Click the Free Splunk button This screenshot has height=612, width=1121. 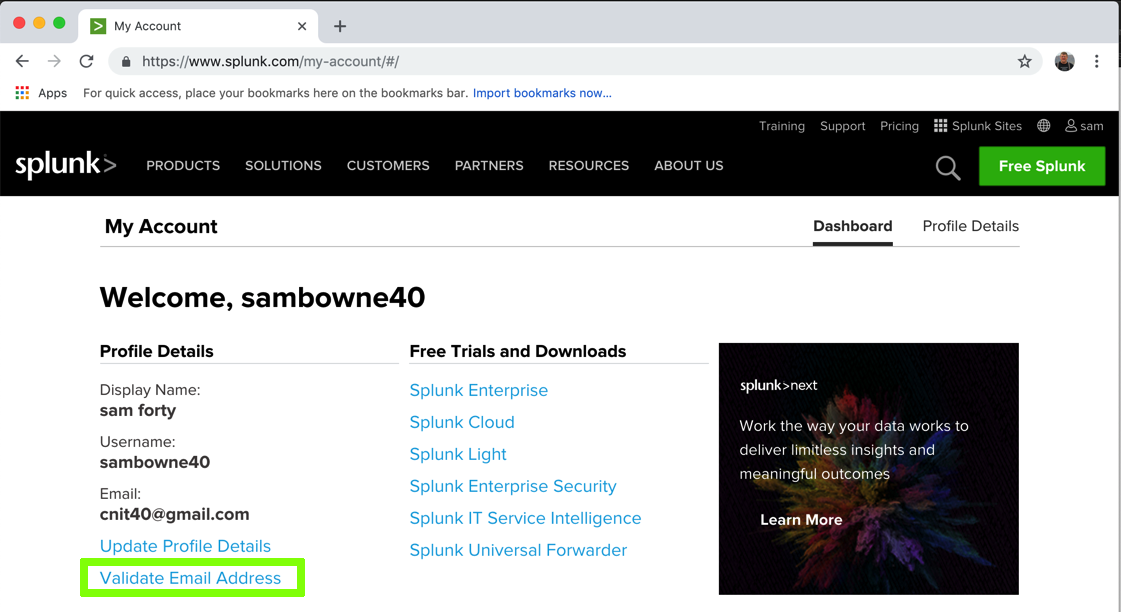point(1041,166)
